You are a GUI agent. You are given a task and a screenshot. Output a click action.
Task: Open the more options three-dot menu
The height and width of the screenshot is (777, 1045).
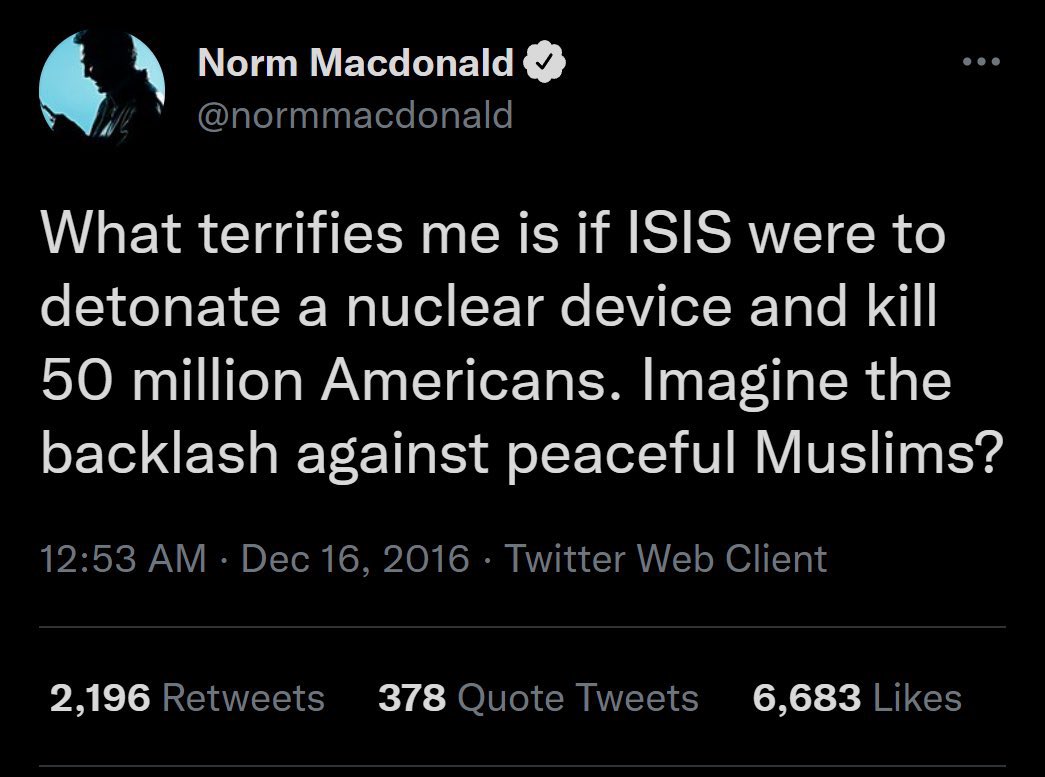[x=982, y=62]
